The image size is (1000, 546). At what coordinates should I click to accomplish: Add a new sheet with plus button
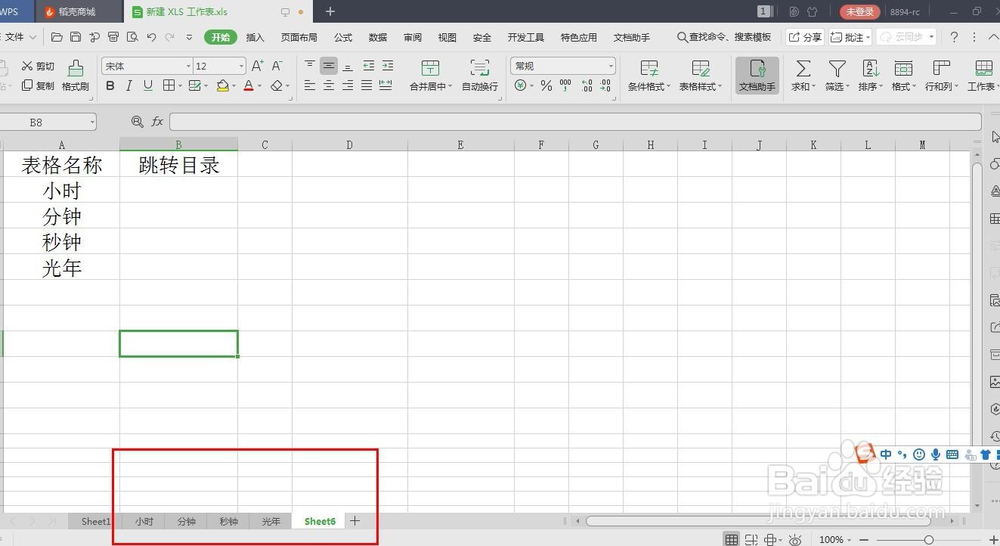(x=355, y=521)
